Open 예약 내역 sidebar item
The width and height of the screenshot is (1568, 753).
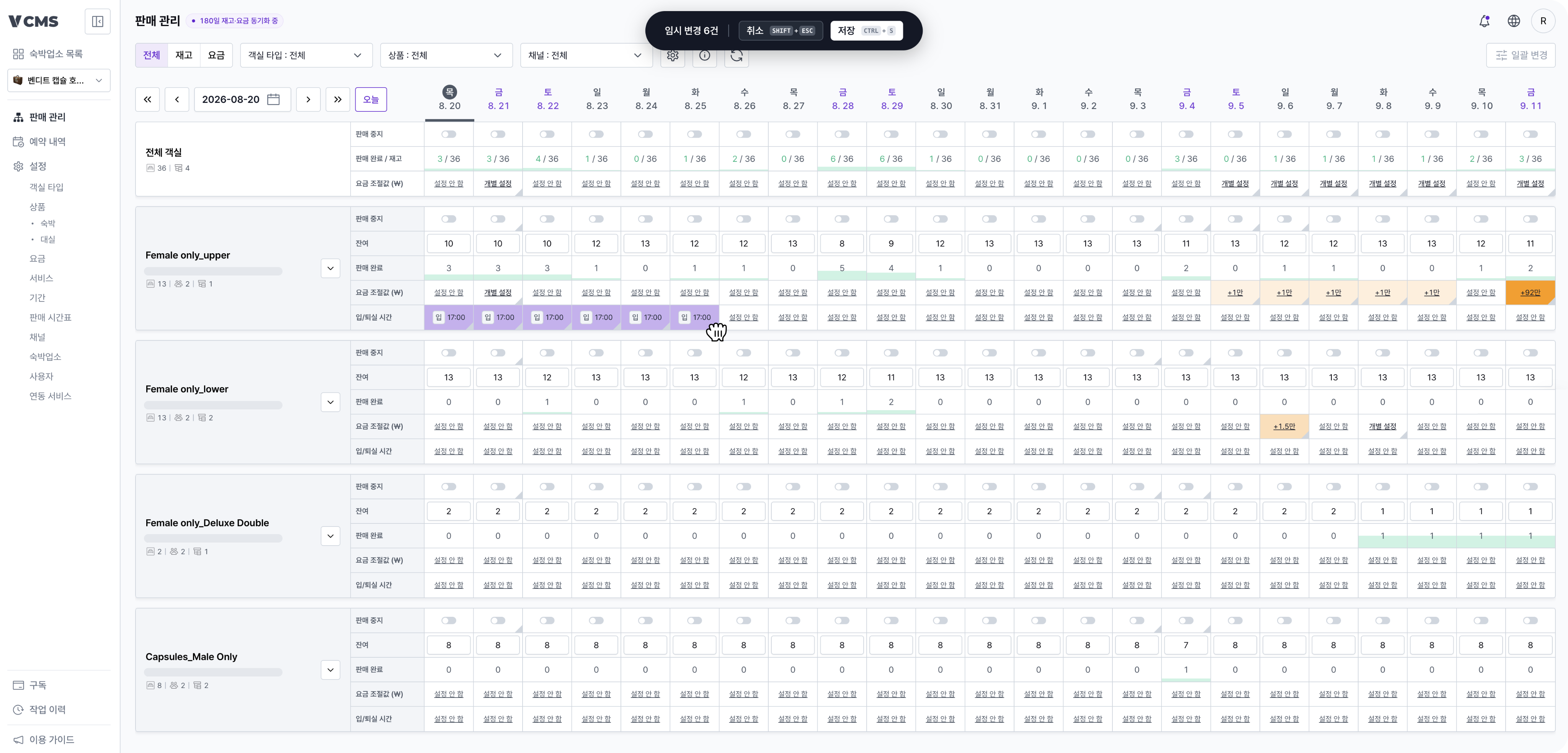click(x=47, y=142)
